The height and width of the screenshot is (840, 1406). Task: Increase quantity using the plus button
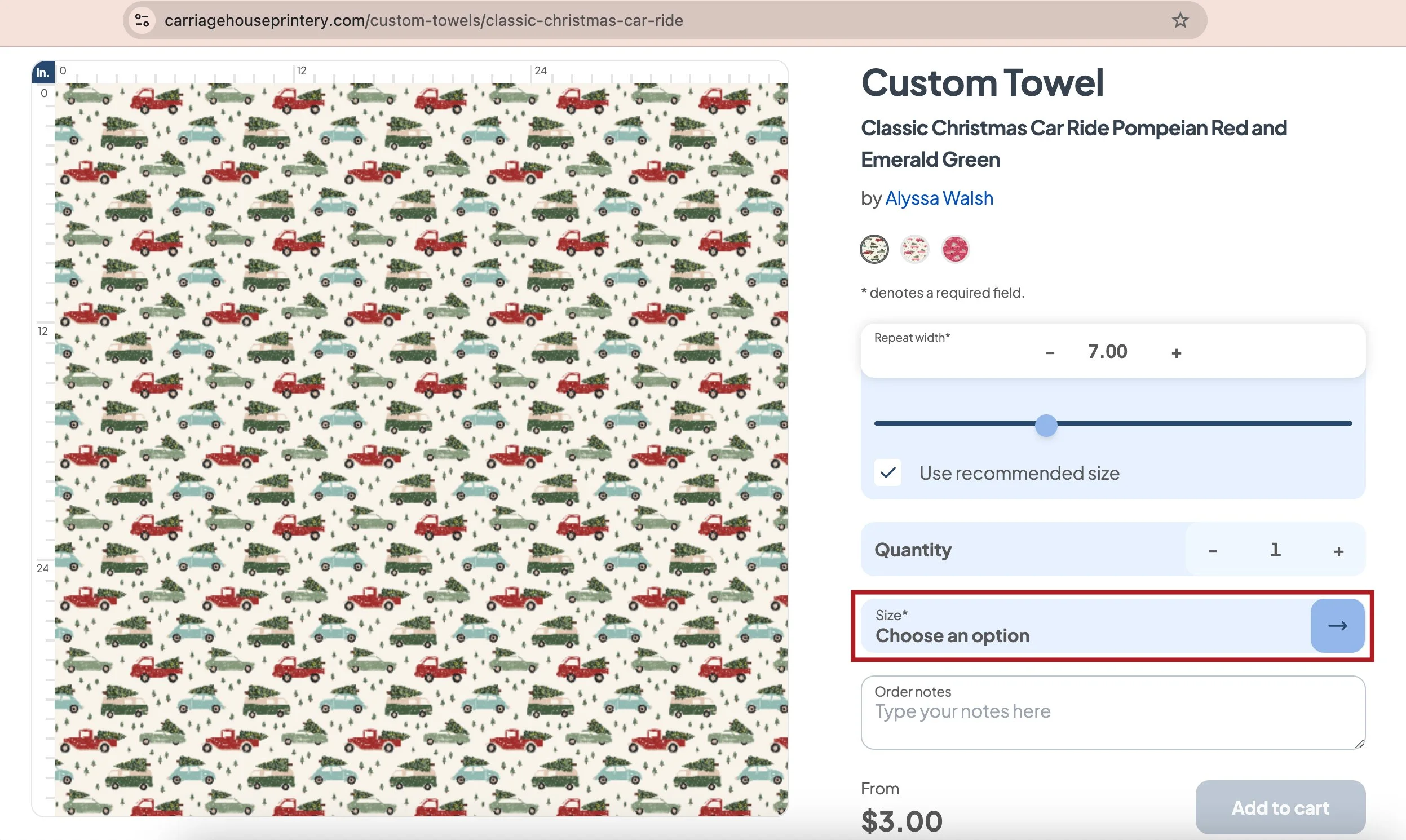pos(1338,550)
